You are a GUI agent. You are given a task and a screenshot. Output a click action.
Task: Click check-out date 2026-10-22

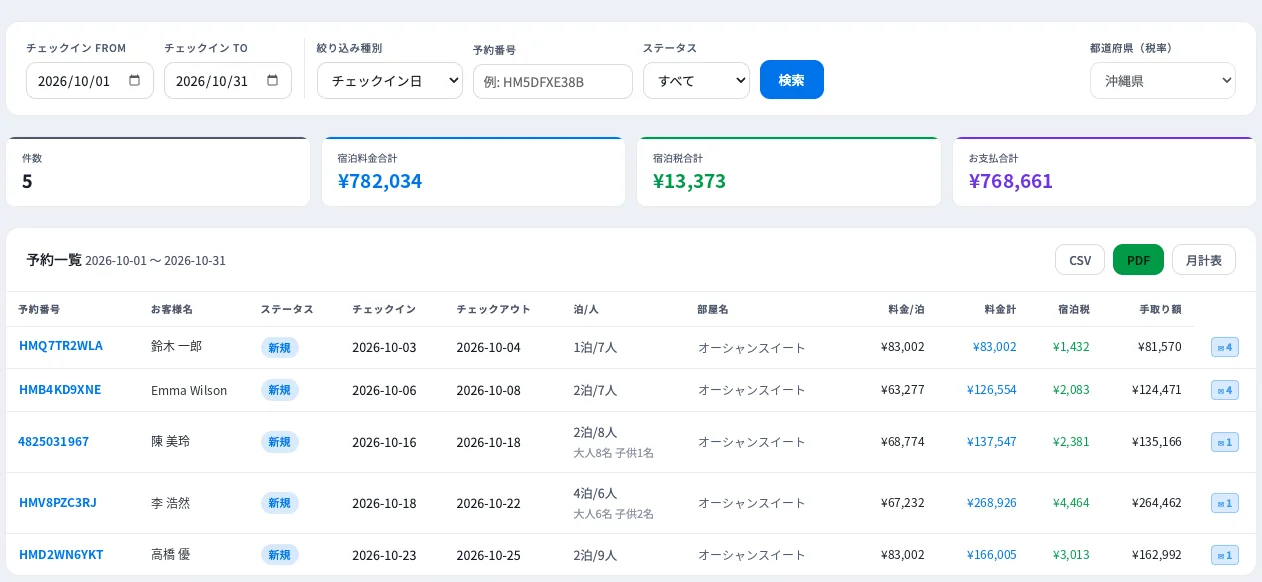(x=488, y=503)
